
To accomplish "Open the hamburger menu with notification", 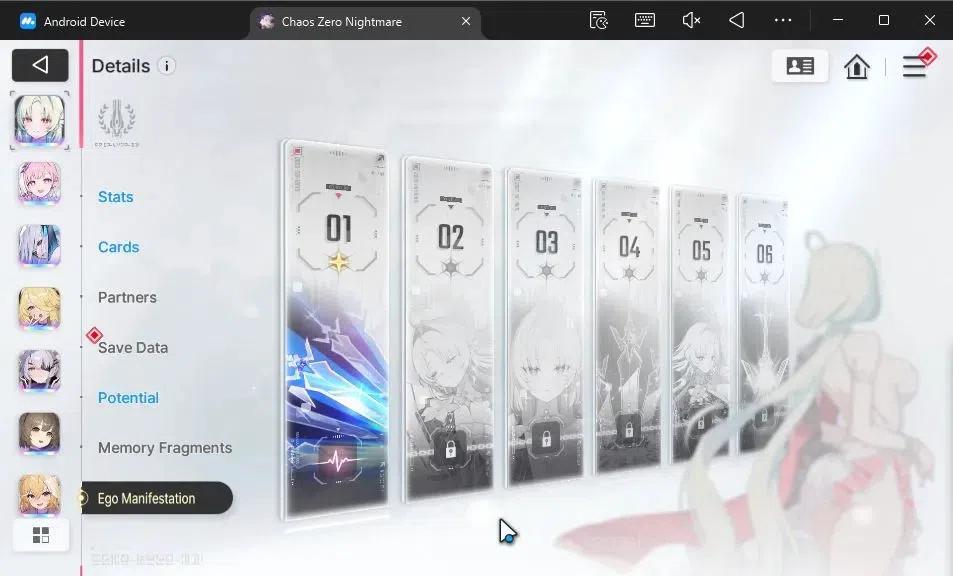I will click(916, 65).
